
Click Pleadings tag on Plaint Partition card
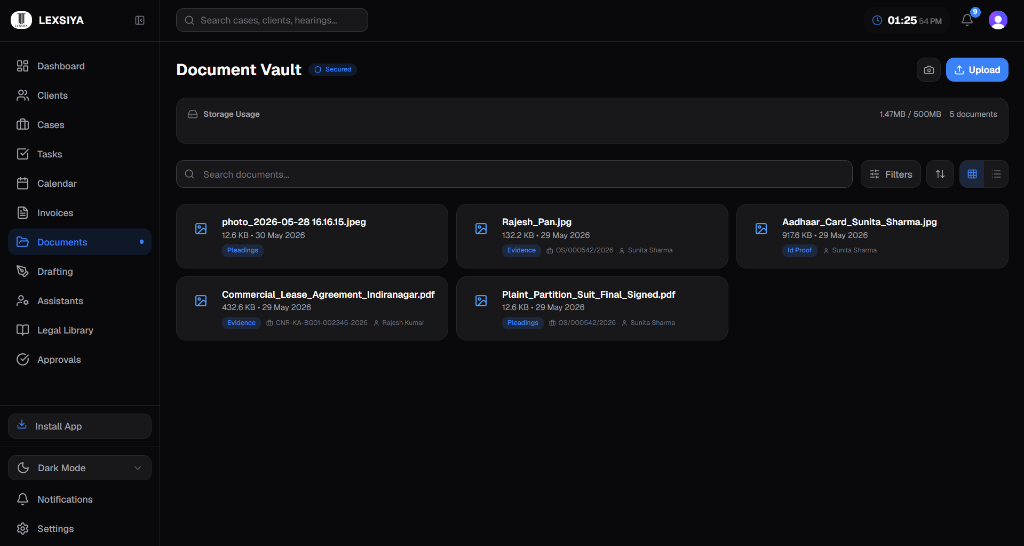click(523, 323)
